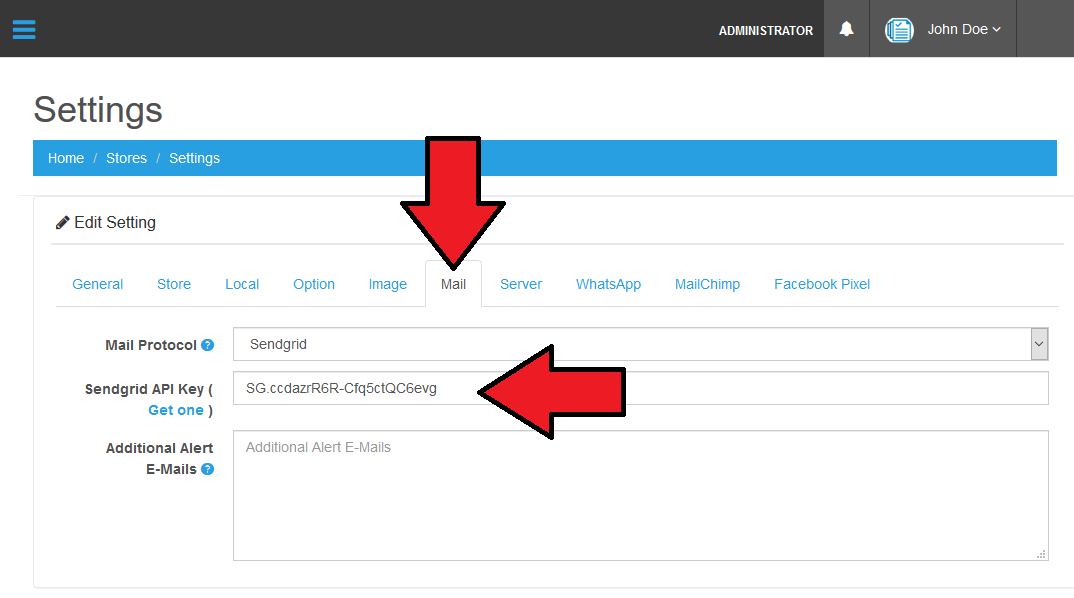Click the Get one API key link
Screen dimensions: 1074x598
[x=176, y=410]
